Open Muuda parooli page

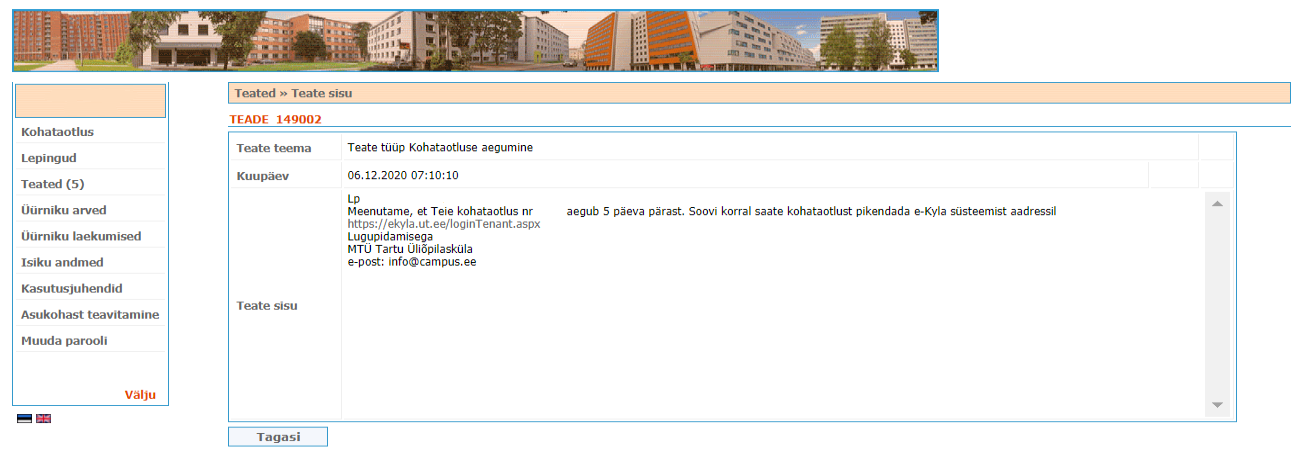[x=64, y=340]
